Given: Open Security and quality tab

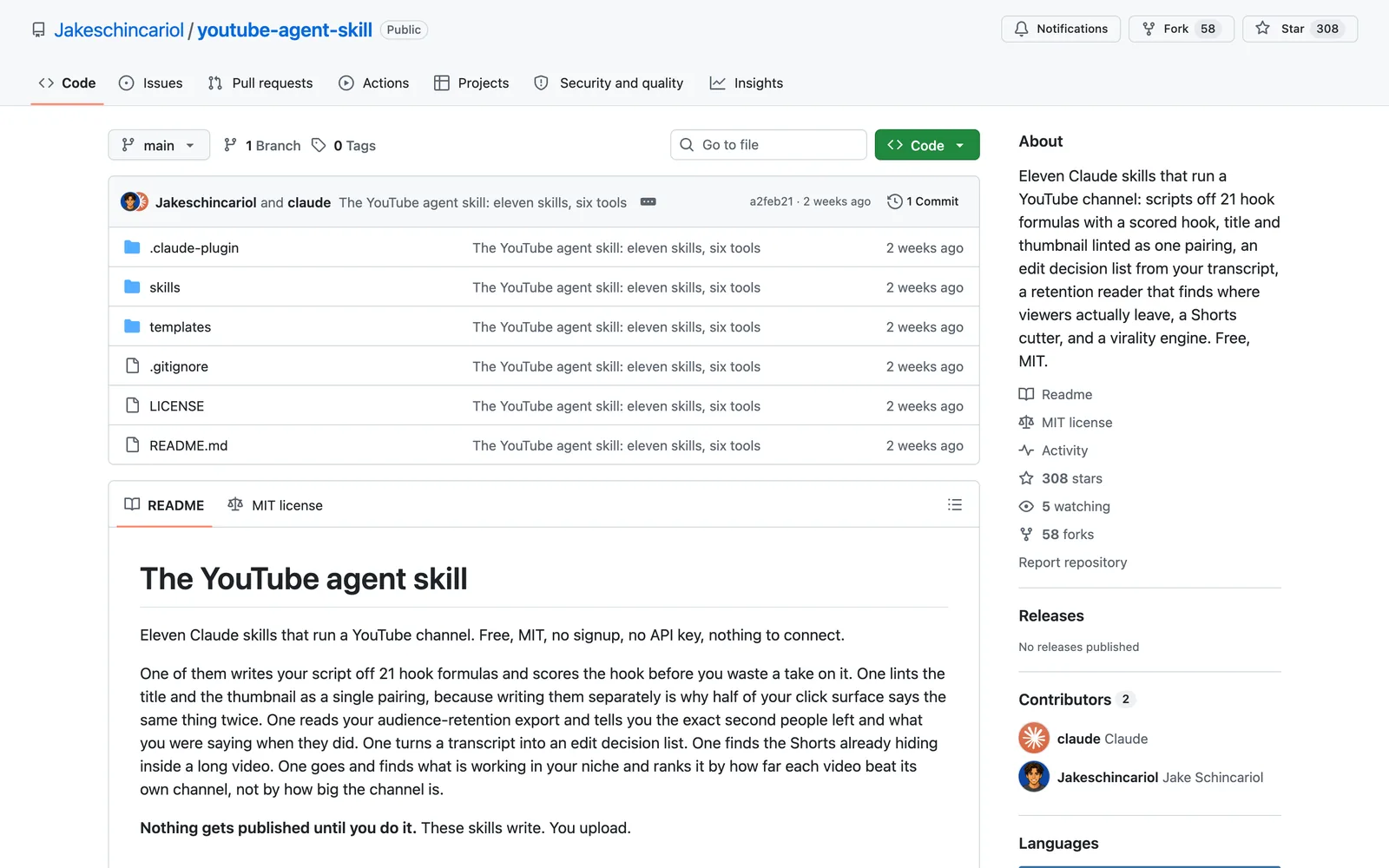Looking at the screenshot, I should coord(609,82).
